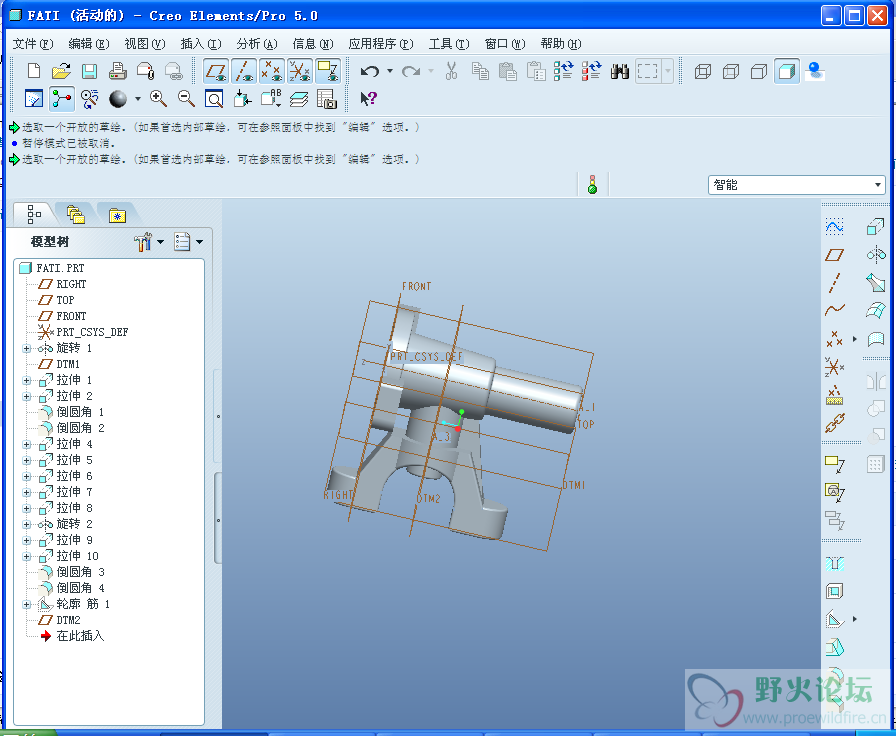Expand the 拉伸 5 feature

click(26, 460)
